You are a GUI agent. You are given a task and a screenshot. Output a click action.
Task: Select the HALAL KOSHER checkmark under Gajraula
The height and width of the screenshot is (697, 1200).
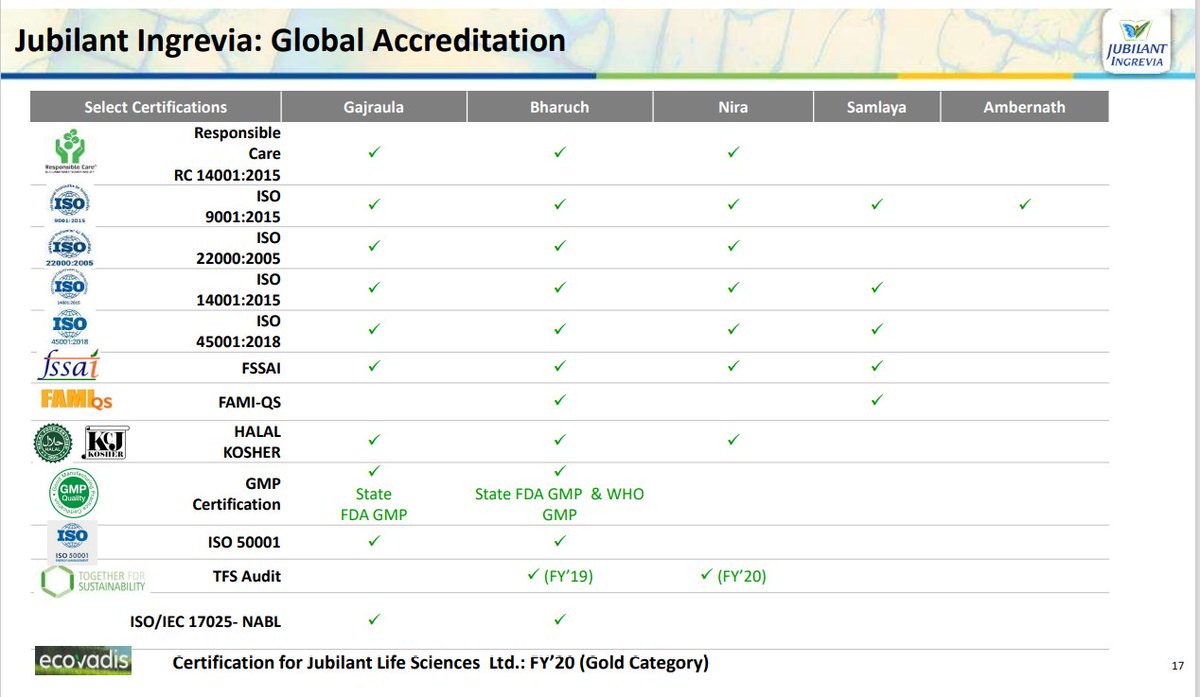click(x=373, y=439)
